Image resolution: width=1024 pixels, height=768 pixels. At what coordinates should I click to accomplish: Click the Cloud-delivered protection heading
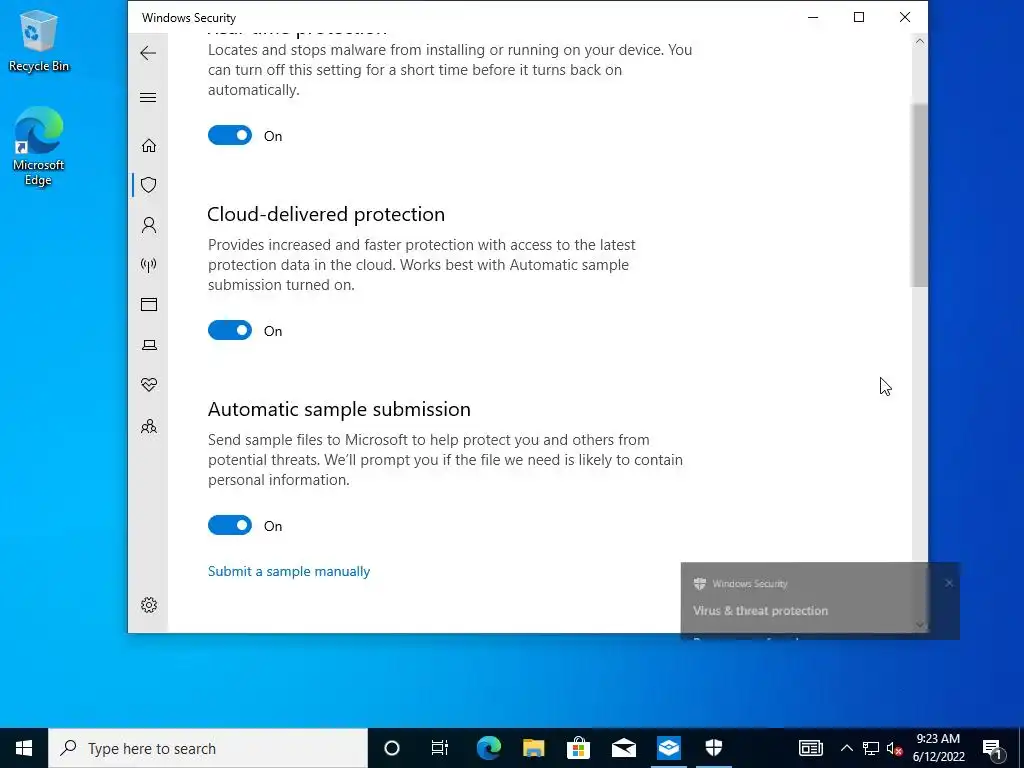click(326, 214)
